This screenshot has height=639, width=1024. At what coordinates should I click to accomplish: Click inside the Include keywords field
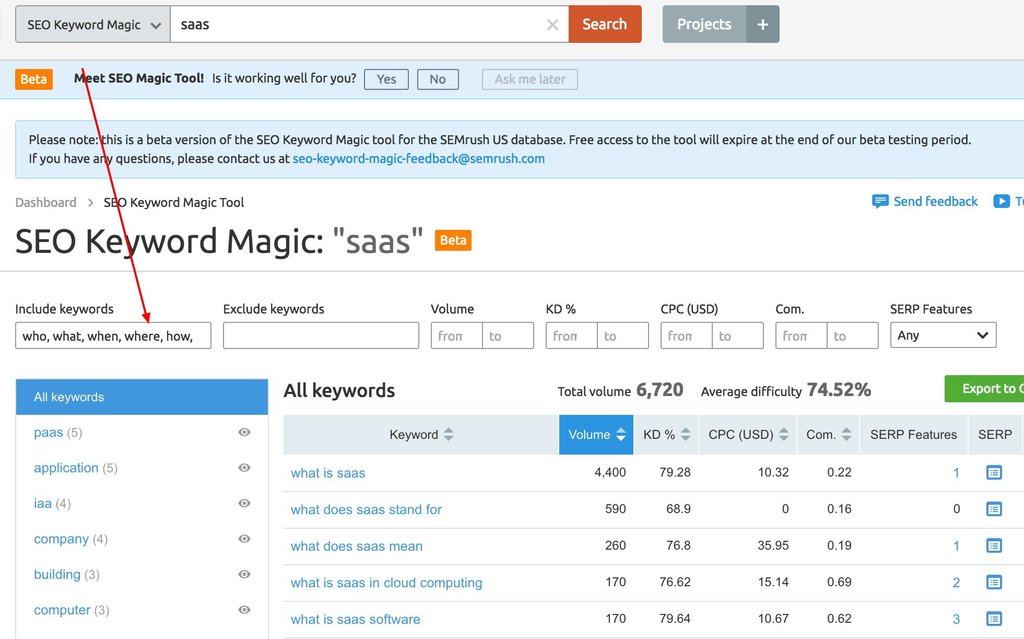[x=112, y=335]
